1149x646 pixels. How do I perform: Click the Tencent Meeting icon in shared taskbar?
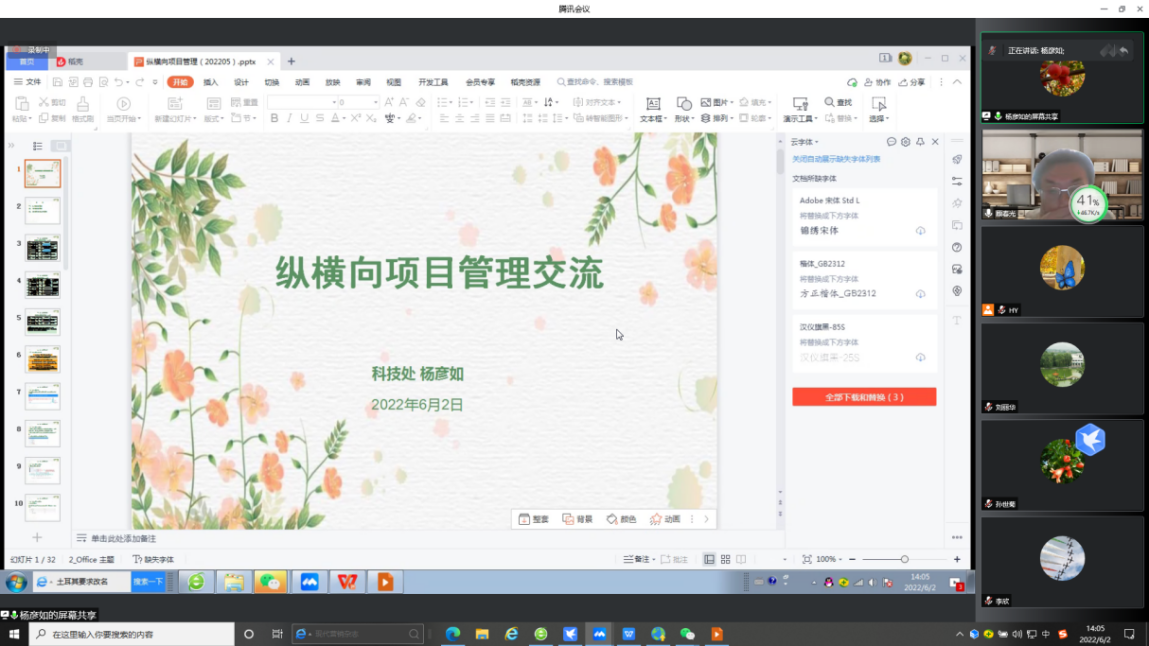point(309,582)
